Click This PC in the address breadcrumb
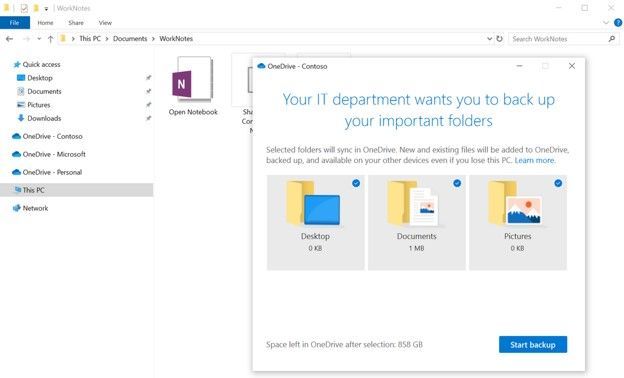Viewport: 624px width, 378px height. pos(90,39)
